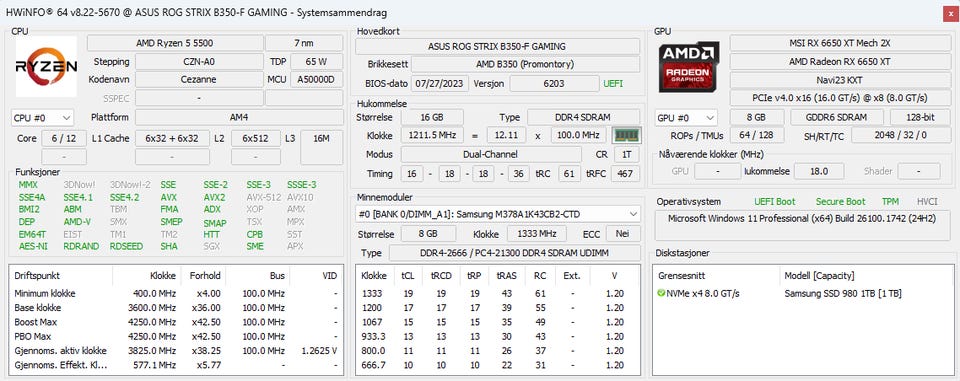Click the CZN-A0 stepping value

tap(199, 62)
